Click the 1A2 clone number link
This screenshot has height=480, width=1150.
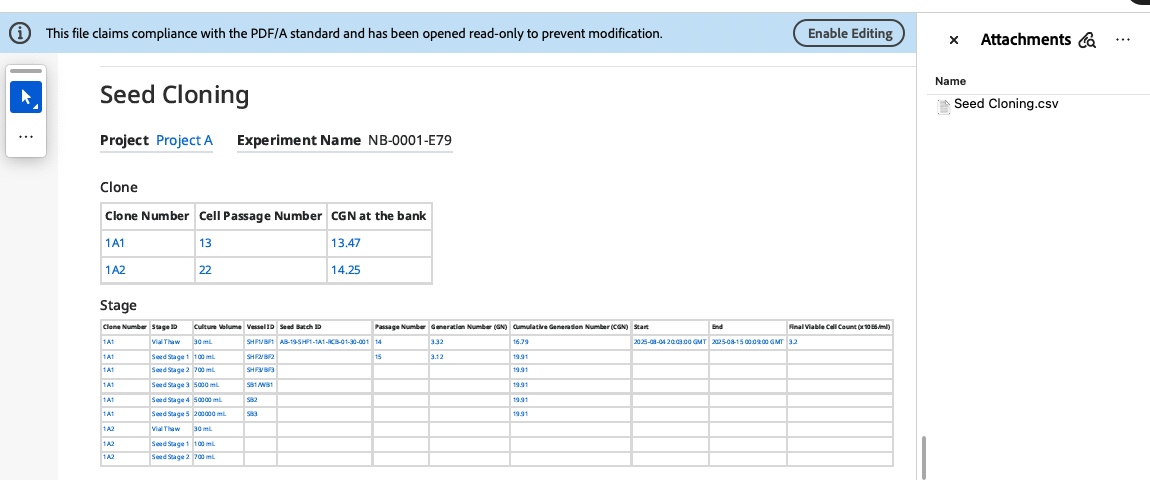click(115, 270)
